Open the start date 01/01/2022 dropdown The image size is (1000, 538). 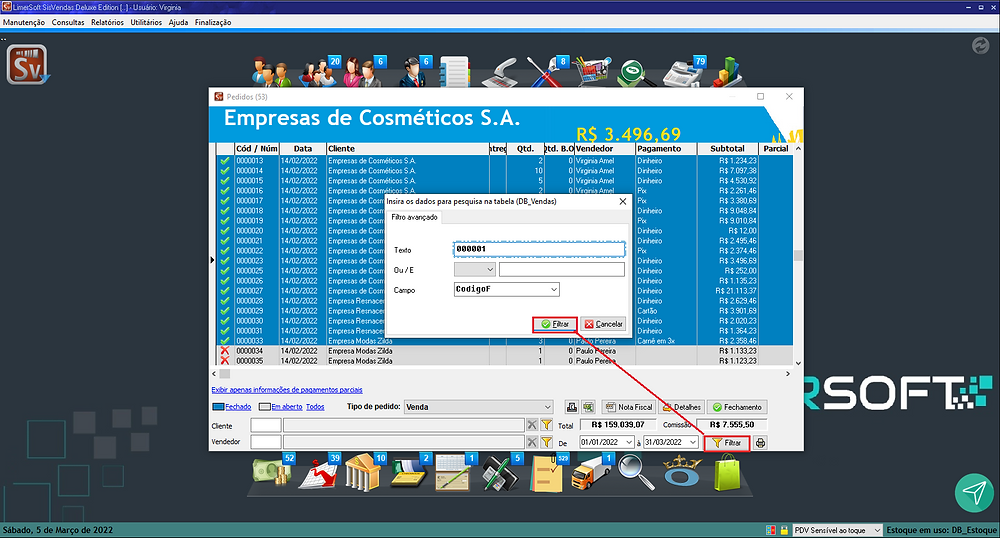629,442
